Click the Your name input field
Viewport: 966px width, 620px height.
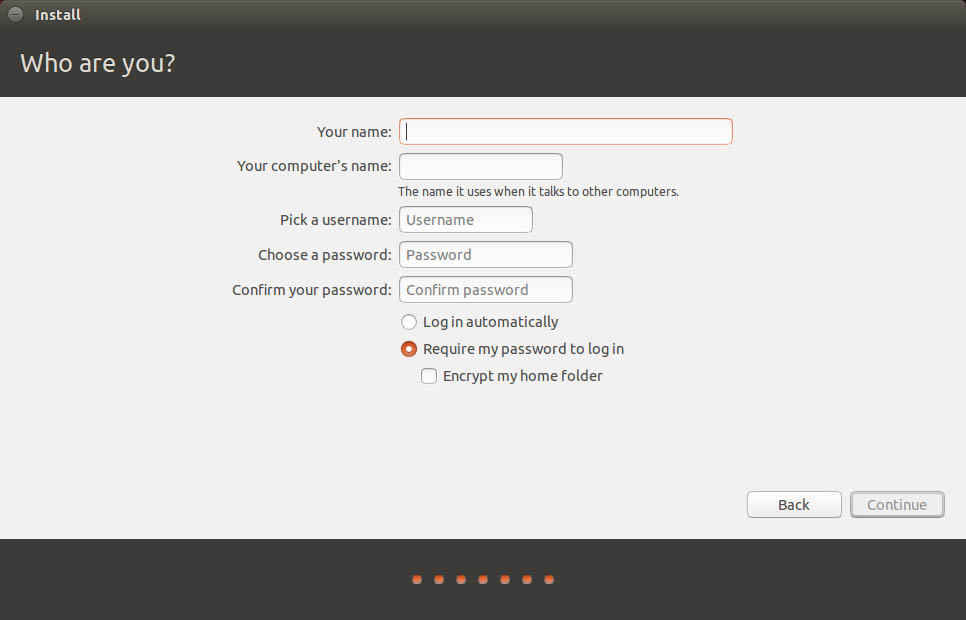click(x=566, y=131)
